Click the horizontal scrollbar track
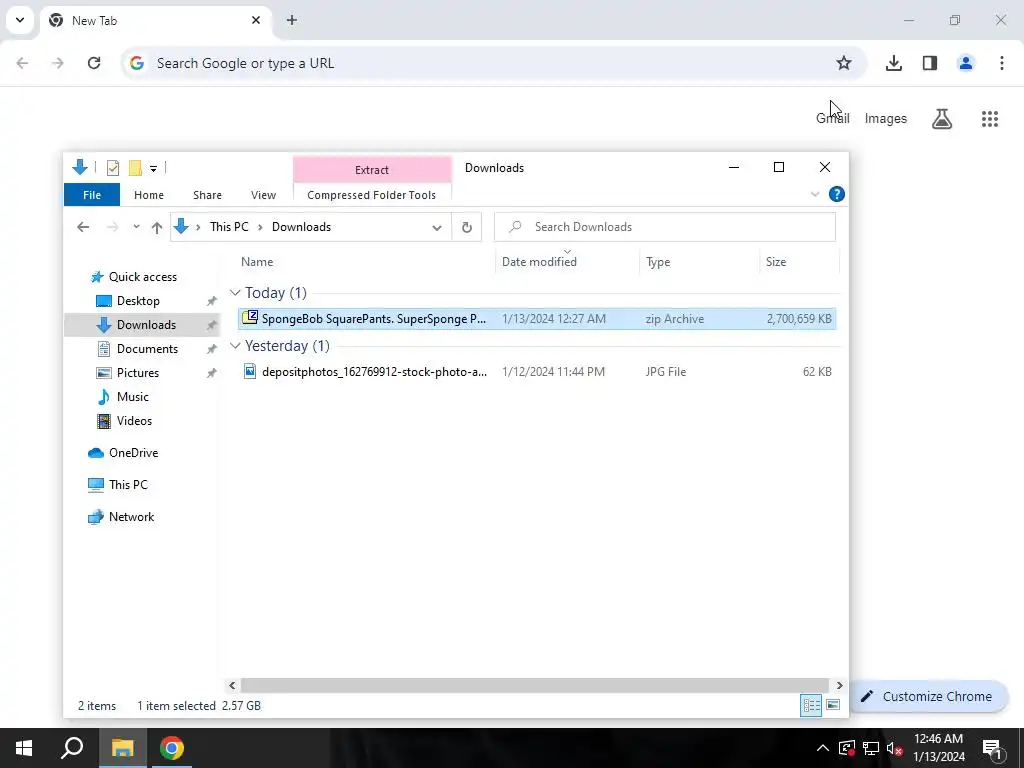1024x768 pixels. 536,685
